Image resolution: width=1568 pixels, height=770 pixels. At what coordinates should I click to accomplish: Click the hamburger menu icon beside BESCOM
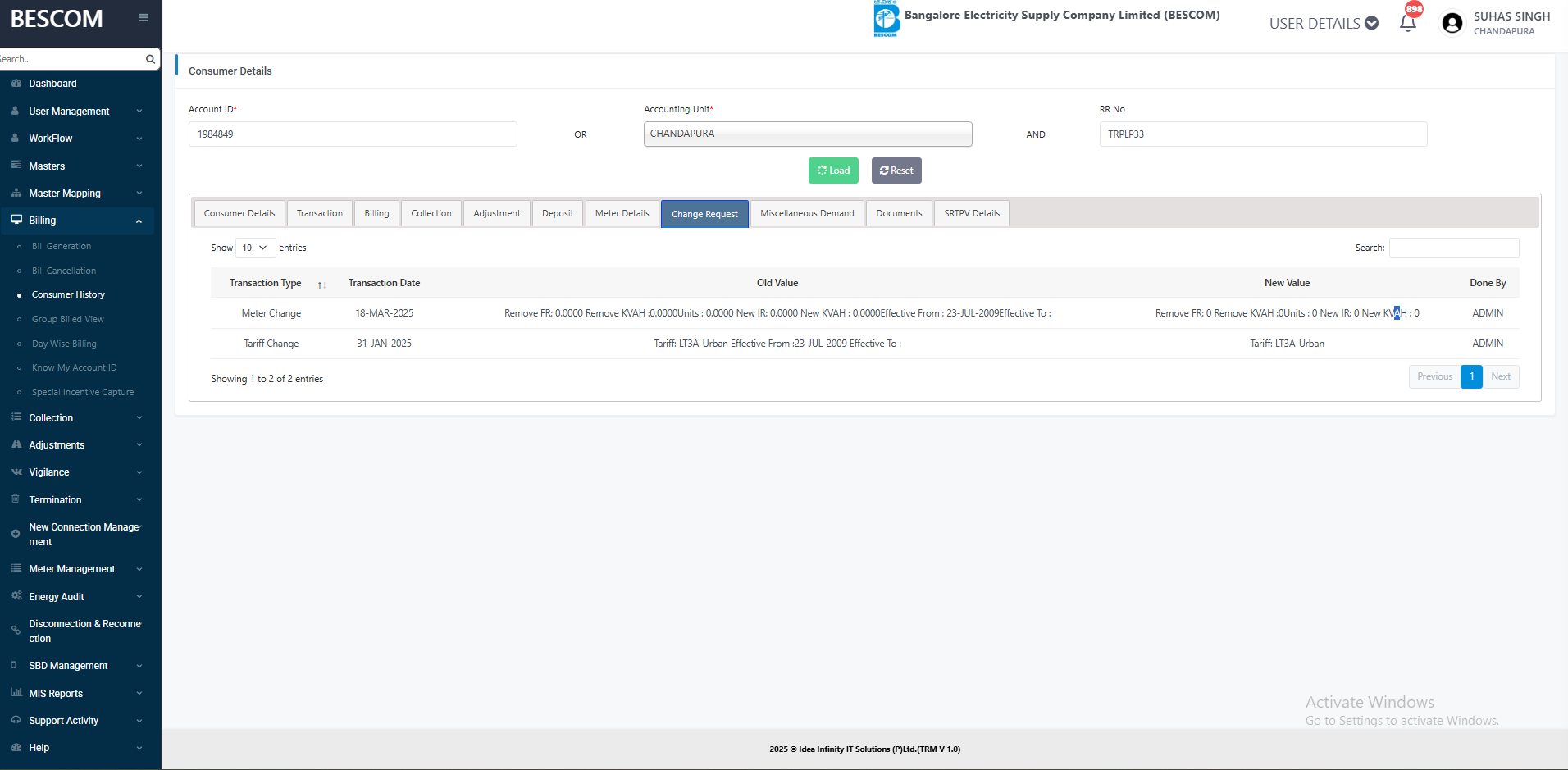click(x=144, y=18)
